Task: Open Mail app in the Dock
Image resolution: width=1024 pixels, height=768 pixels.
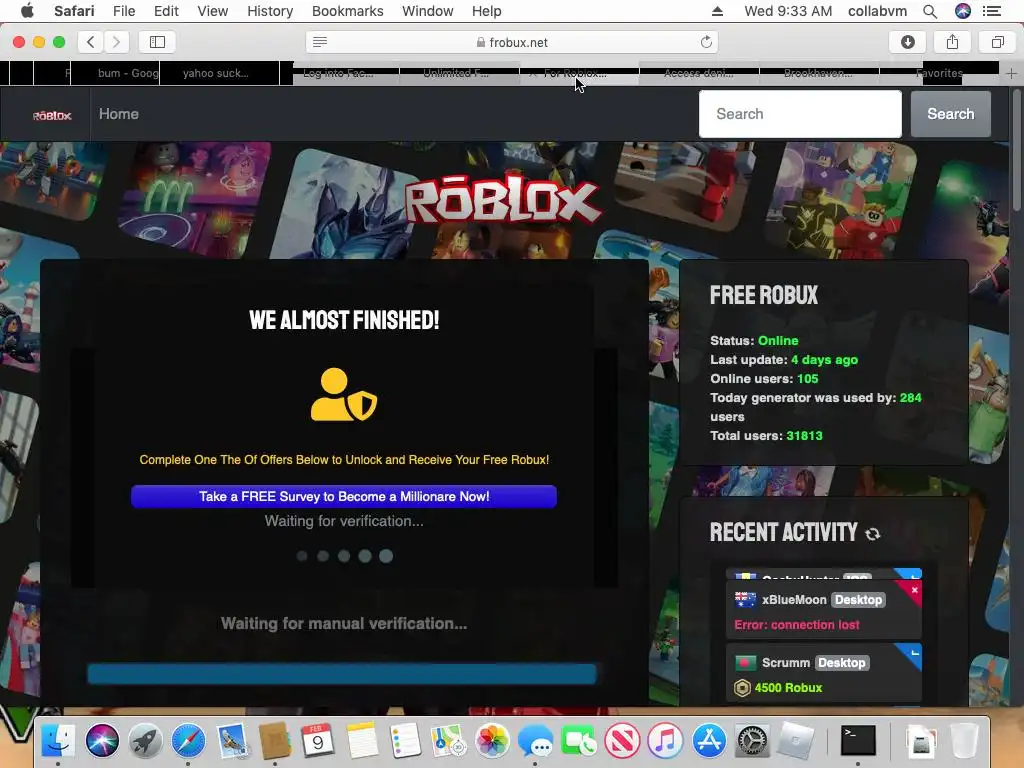Action: (232, 741)
